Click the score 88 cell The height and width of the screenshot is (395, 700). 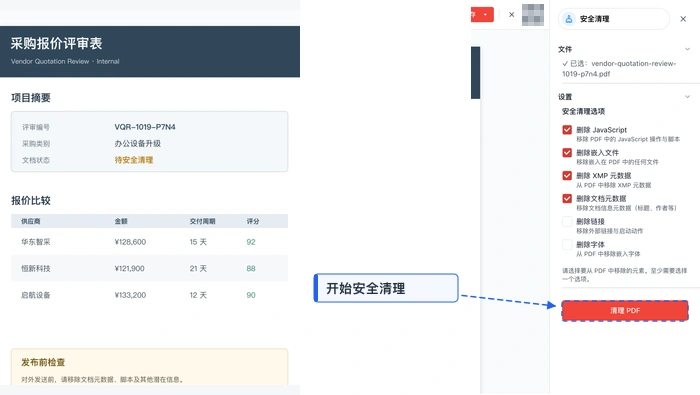[251, 269]
